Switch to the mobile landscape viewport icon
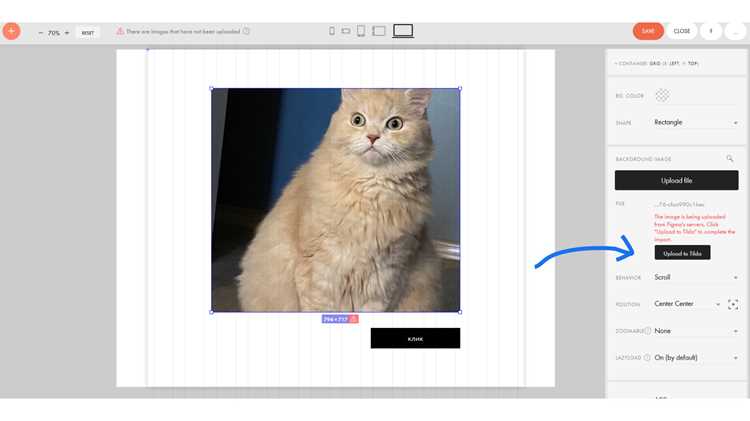This screenshot has height=421, width=750. (346, 31)
